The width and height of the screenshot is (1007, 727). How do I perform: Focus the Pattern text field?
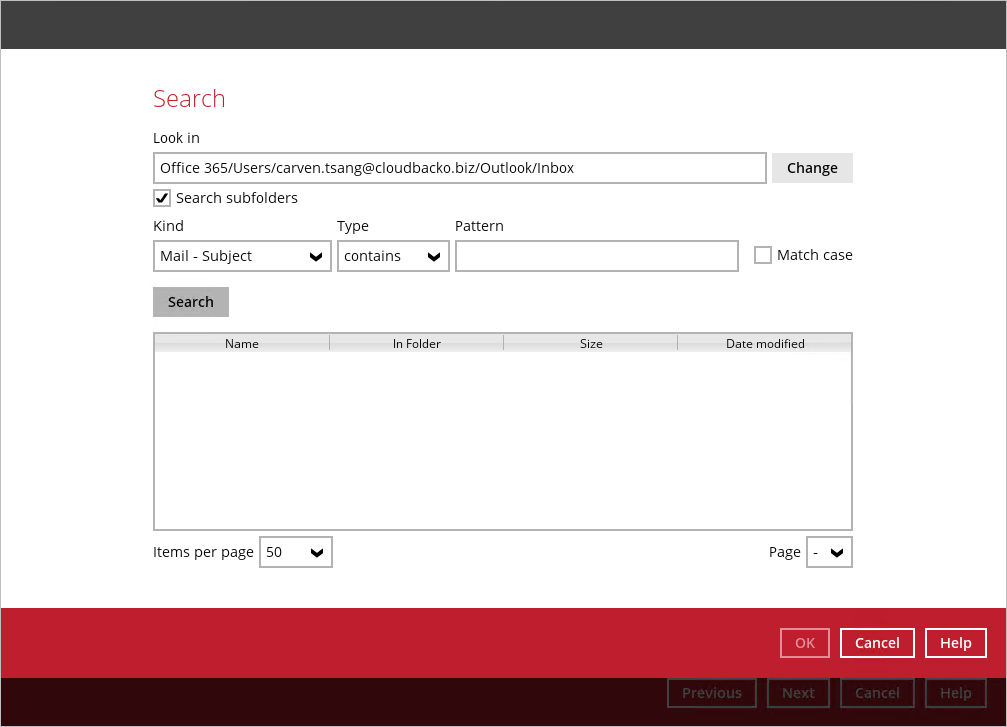point(597,256)
